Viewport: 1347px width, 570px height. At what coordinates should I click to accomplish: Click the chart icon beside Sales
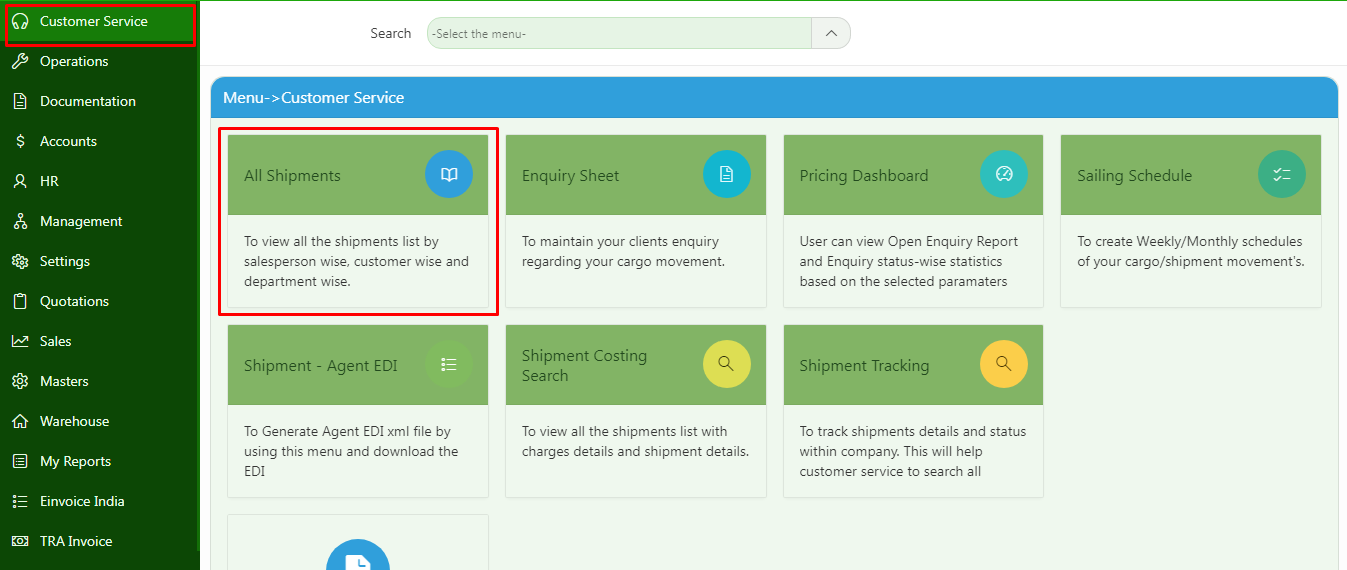point(20,341)
